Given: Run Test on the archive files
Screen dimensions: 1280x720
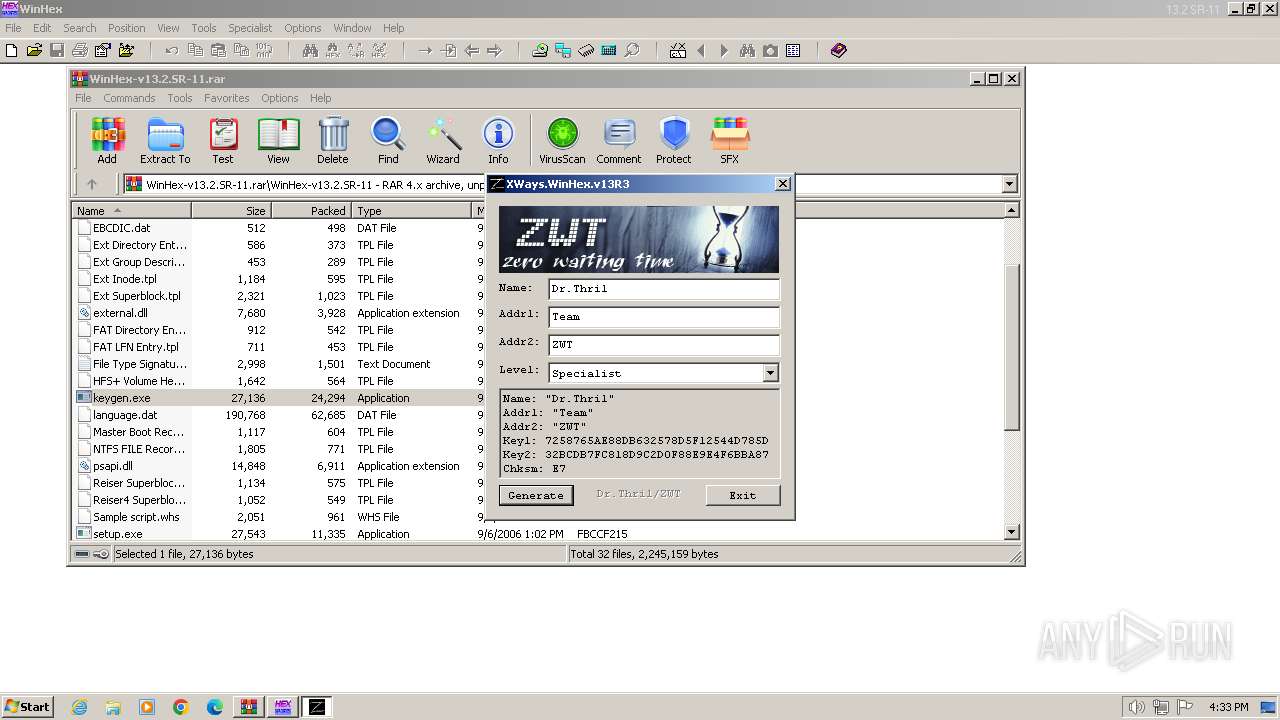Looking at the screenshot, I should pos(223,141).
